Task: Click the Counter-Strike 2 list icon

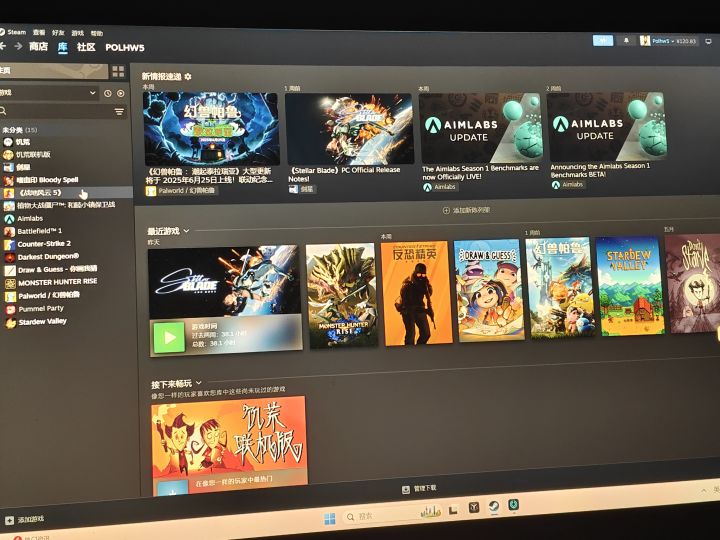Action: coord(9,244)
